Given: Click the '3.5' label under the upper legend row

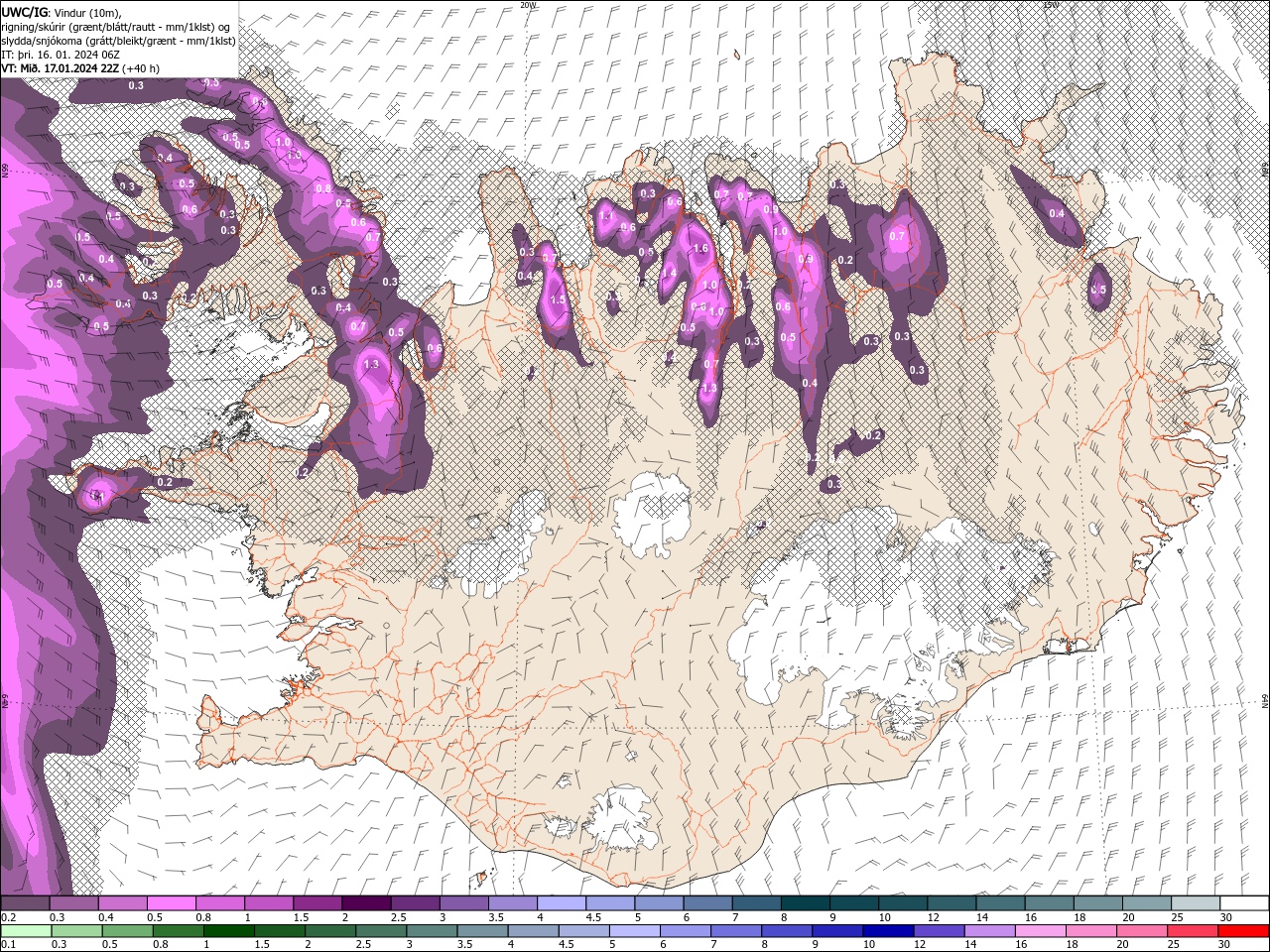Looking at the screenshot, I should 495,917.
